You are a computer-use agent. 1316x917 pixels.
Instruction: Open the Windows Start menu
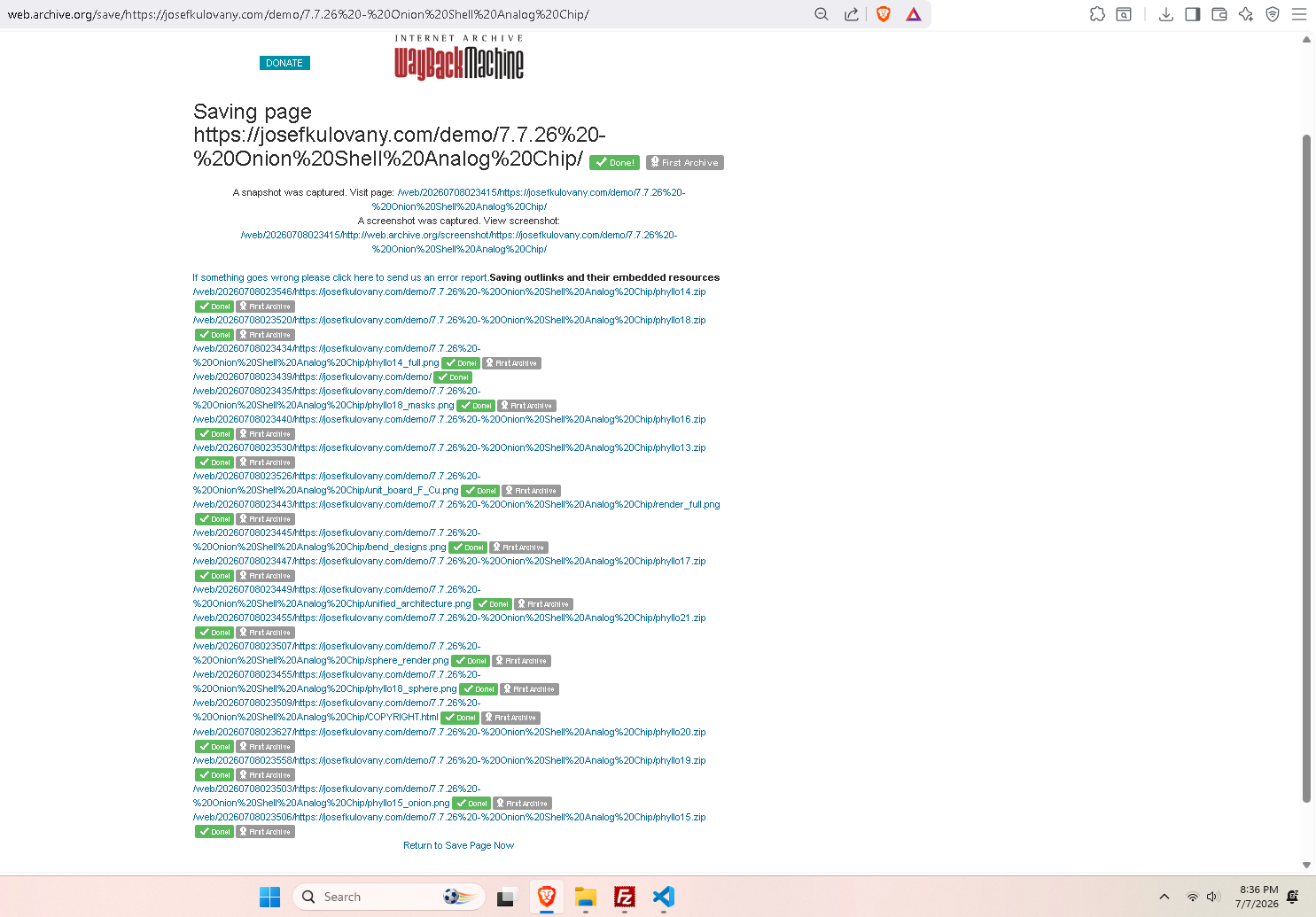(270, 897)
